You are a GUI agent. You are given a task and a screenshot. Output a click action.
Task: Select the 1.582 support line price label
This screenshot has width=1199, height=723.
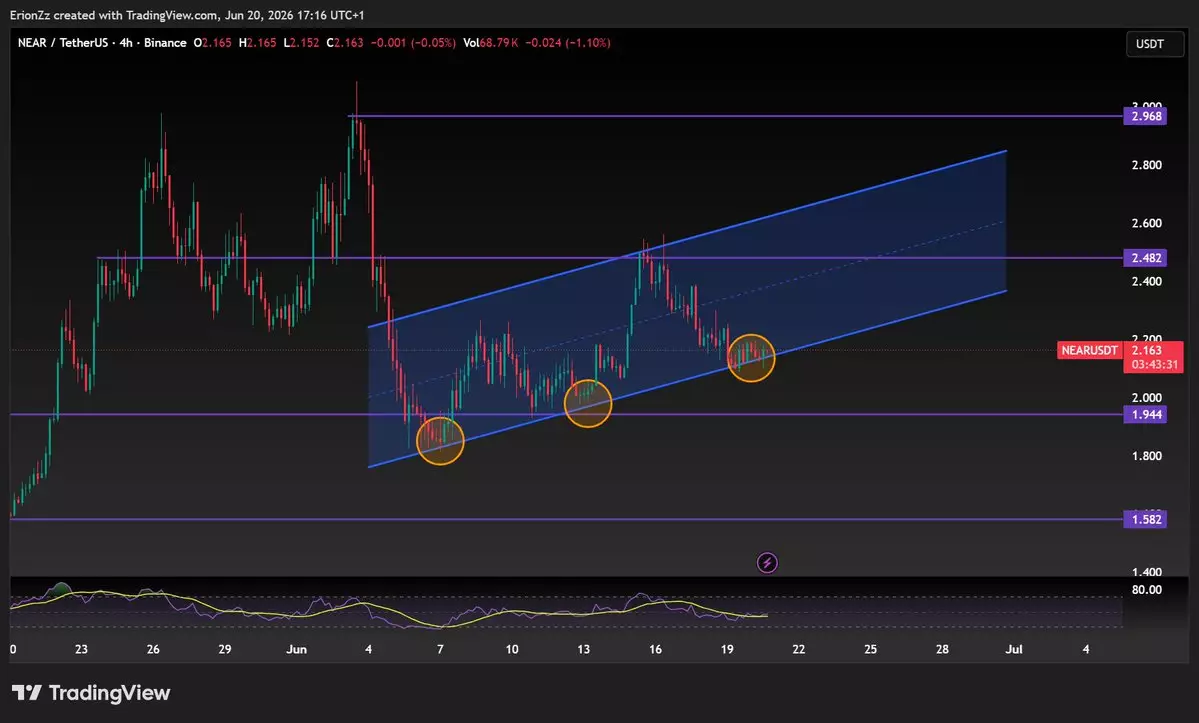[x=1145, y=520]
